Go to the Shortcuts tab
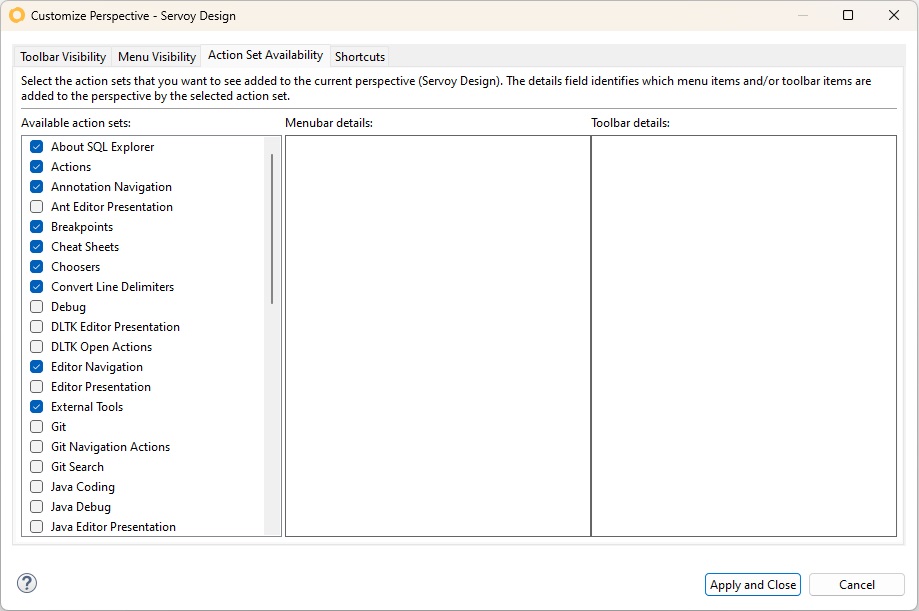 pyautogui.click(x=360, y=57)
